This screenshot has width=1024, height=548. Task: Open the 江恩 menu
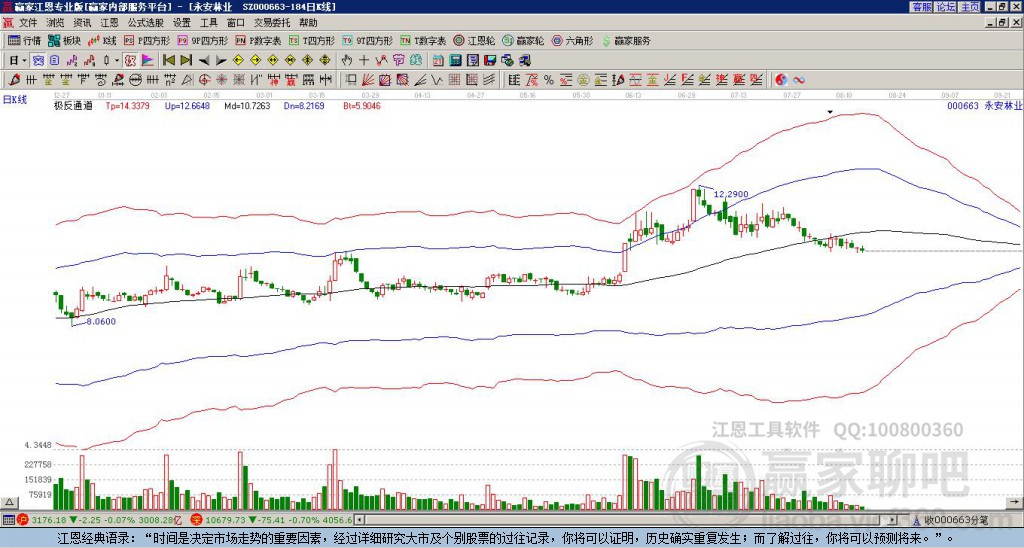click(x=109, y=23)
